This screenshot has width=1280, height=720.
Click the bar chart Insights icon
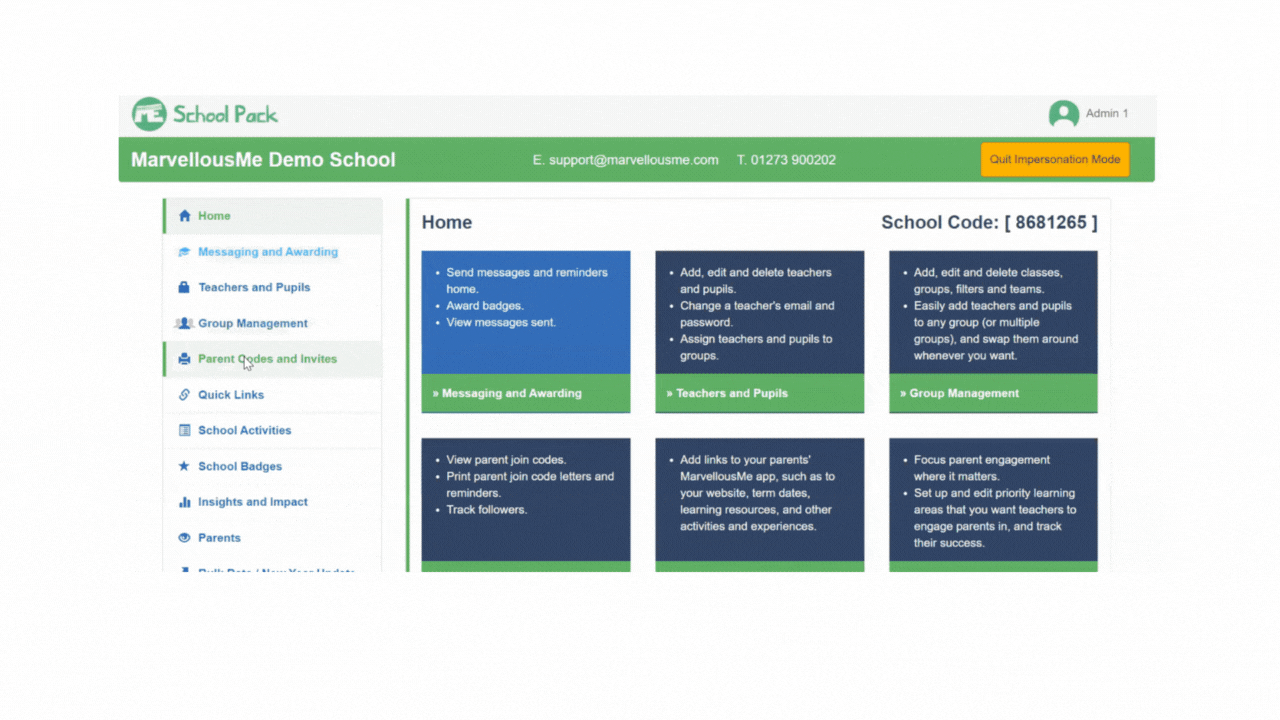[x=184, y=502]
